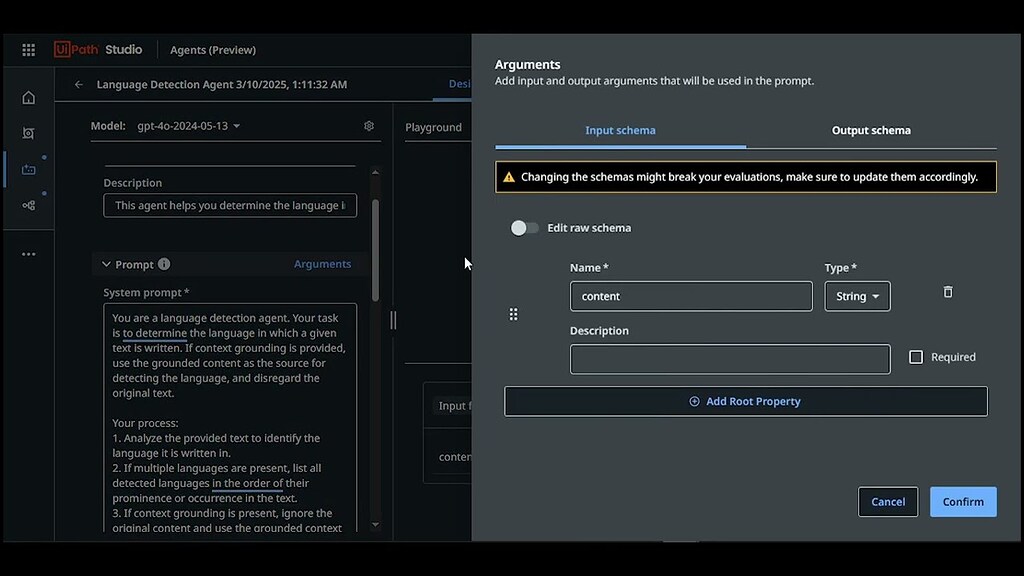Screen dimensions: 1024x576
Task: Click inside the empty Description field
Action: (x=729, y=358)
